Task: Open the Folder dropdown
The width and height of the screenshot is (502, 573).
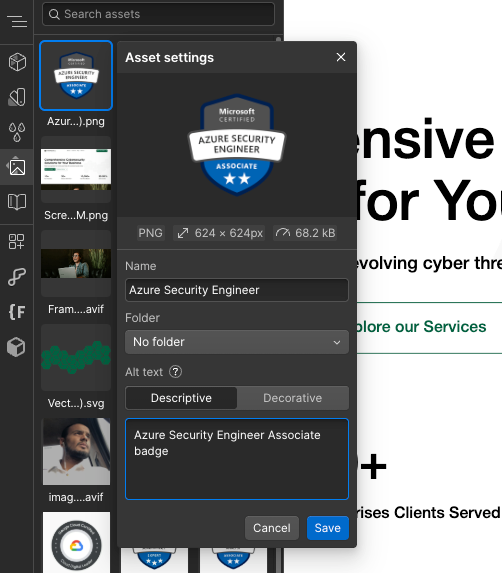Action: 237,342
